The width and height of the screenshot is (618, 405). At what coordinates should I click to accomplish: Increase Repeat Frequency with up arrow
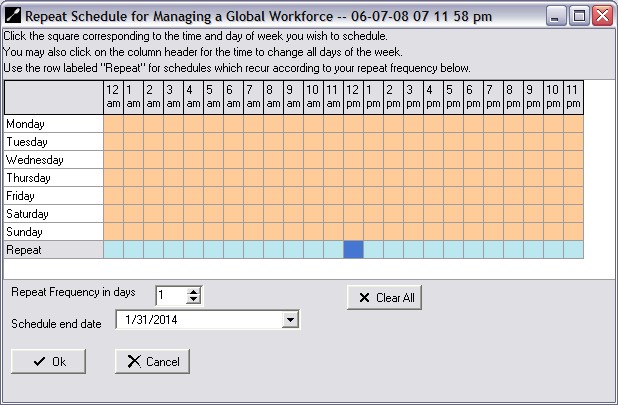(x=194, y=290)
